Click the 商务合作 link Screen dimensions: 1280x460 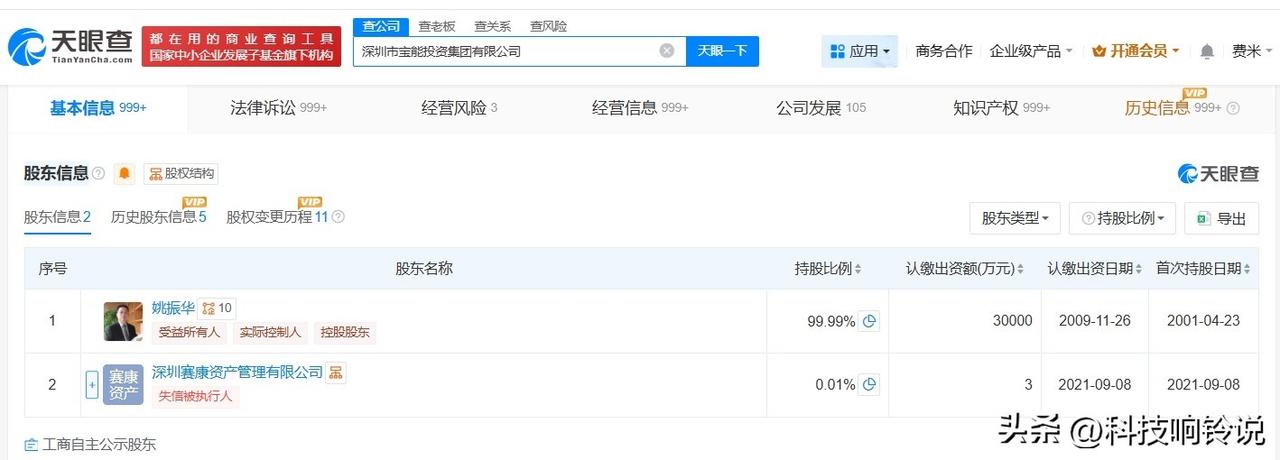point(944,51)
